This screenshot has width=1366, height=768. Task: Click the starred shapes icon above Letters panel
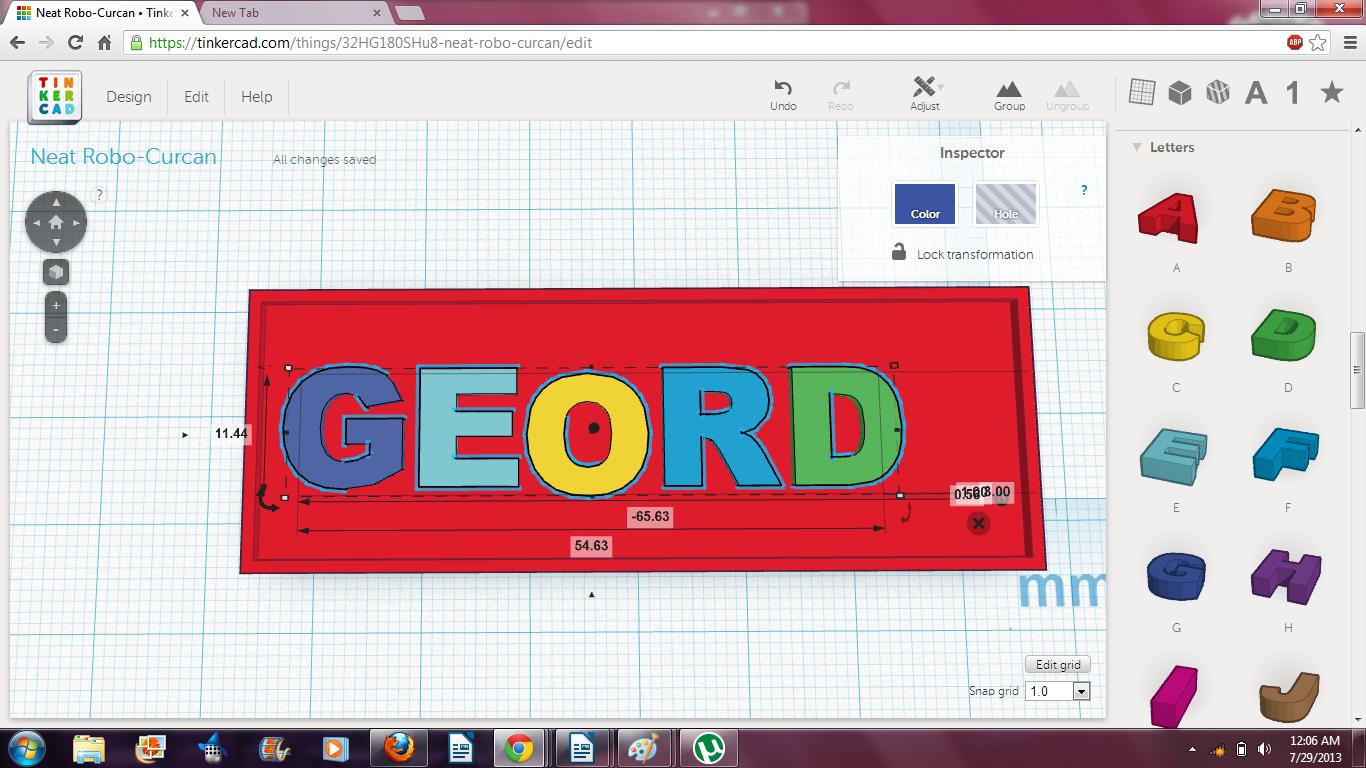pyautogui.click(x=1331, y=91)
